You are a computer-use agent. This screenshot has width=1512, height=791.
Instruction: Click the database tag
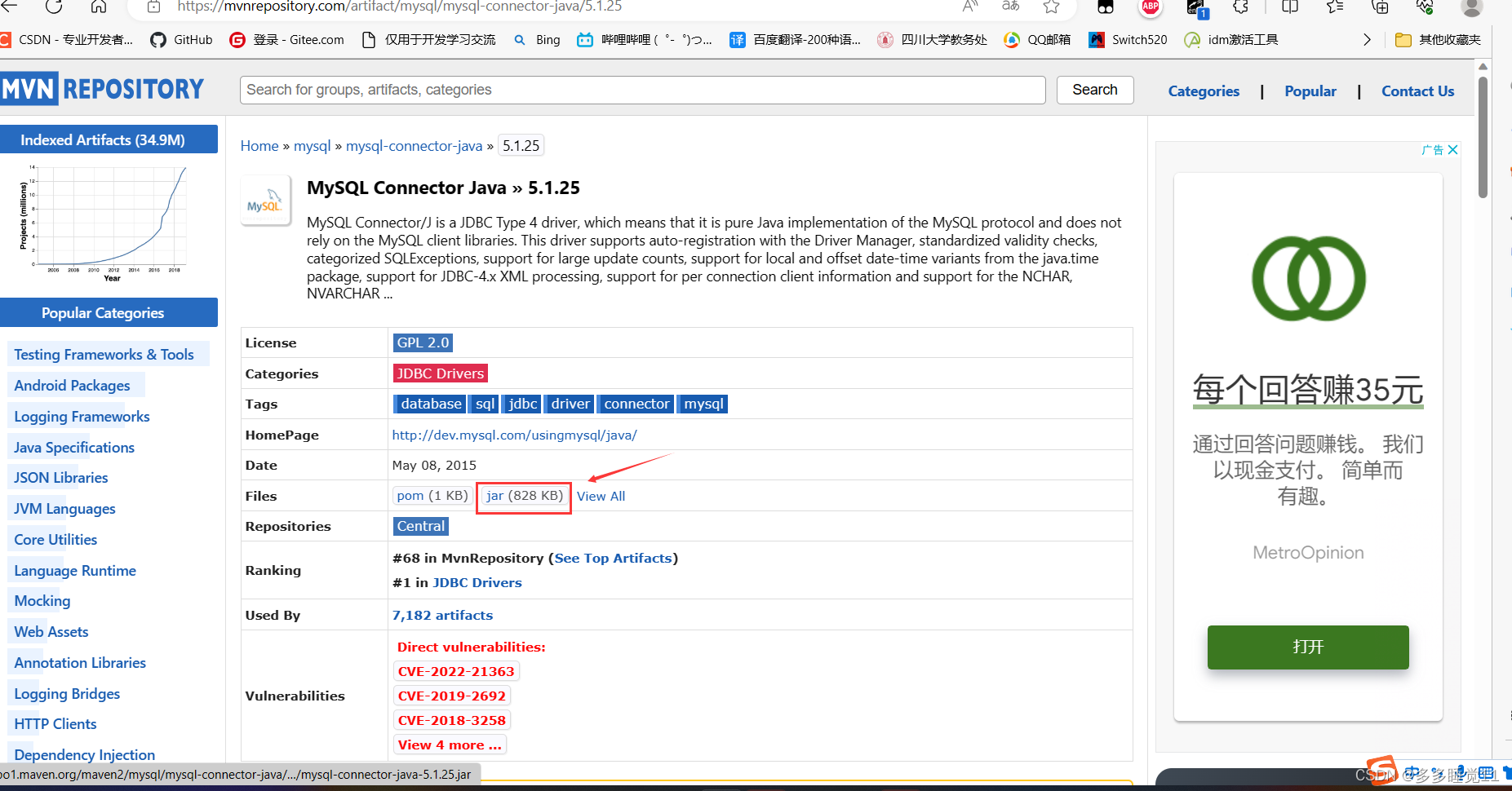point(430,404)
